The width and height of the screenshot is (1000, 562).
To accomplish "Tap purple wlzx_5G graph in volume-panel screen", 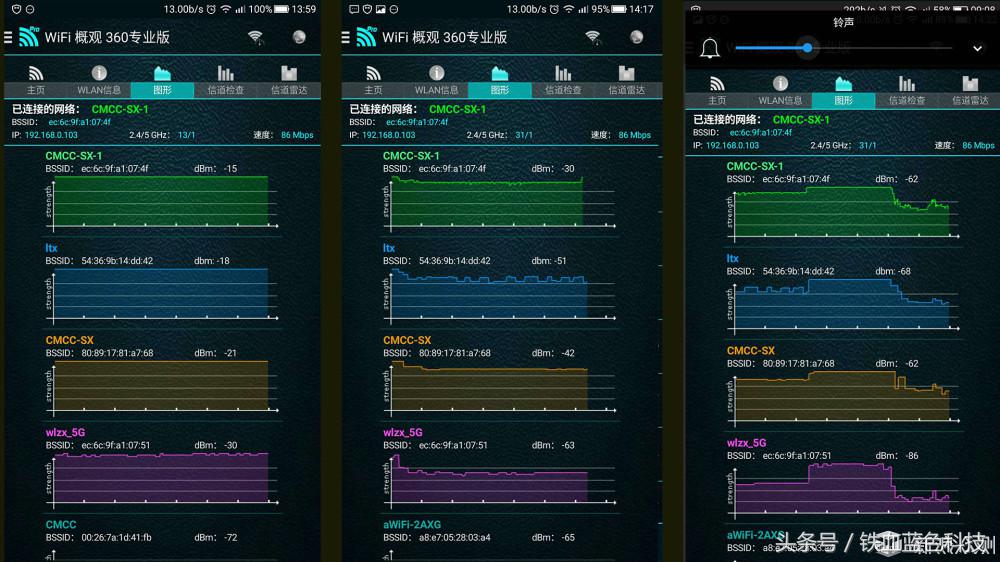I will pyautogui.click(x=843, y=489).
